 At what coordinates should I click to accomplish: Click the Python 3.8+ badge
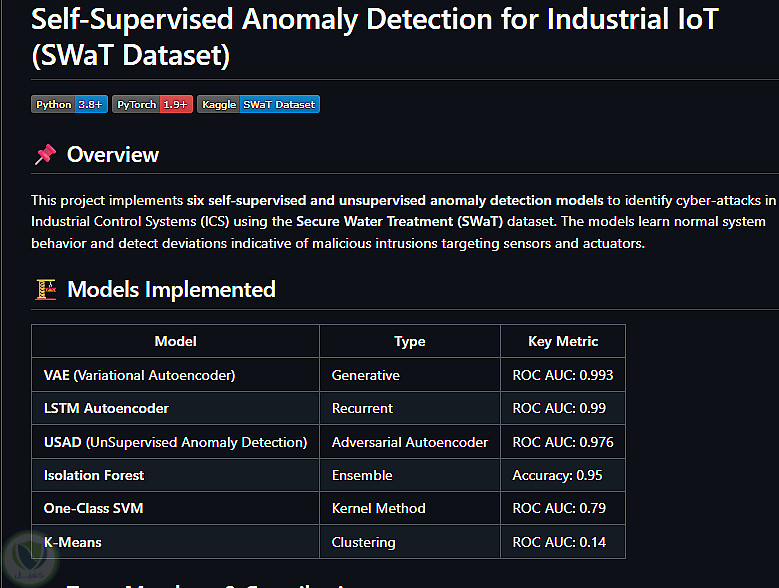69,104
